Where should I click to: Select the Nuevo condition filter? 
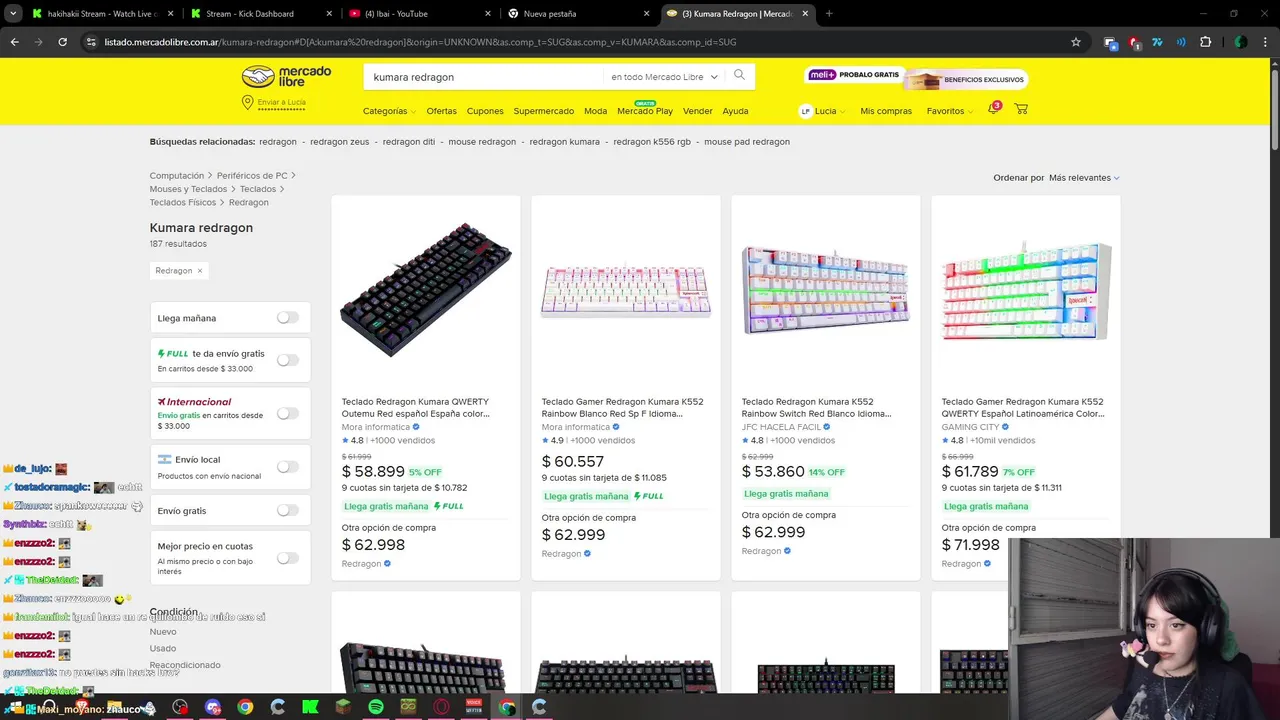[x=163, y=632]
